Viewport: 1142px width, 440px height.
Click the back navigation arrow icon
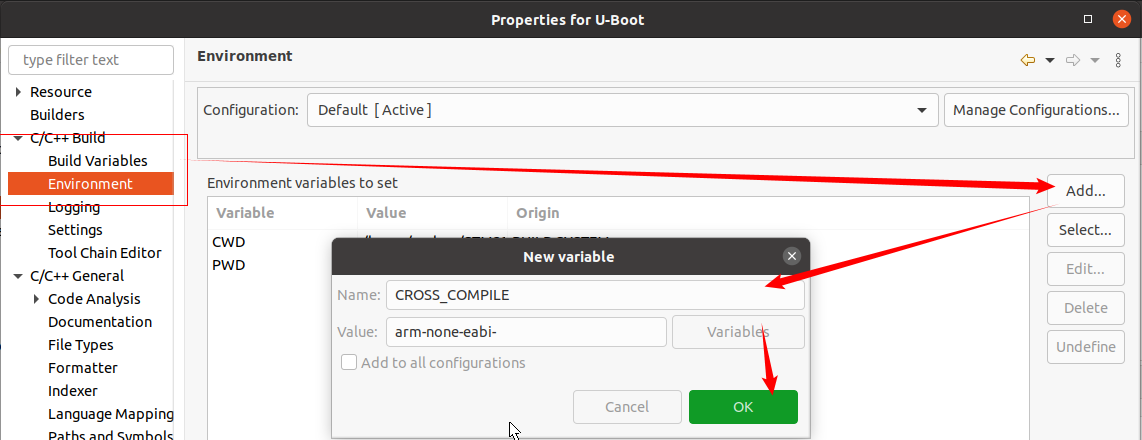[x=1028, y=60]
